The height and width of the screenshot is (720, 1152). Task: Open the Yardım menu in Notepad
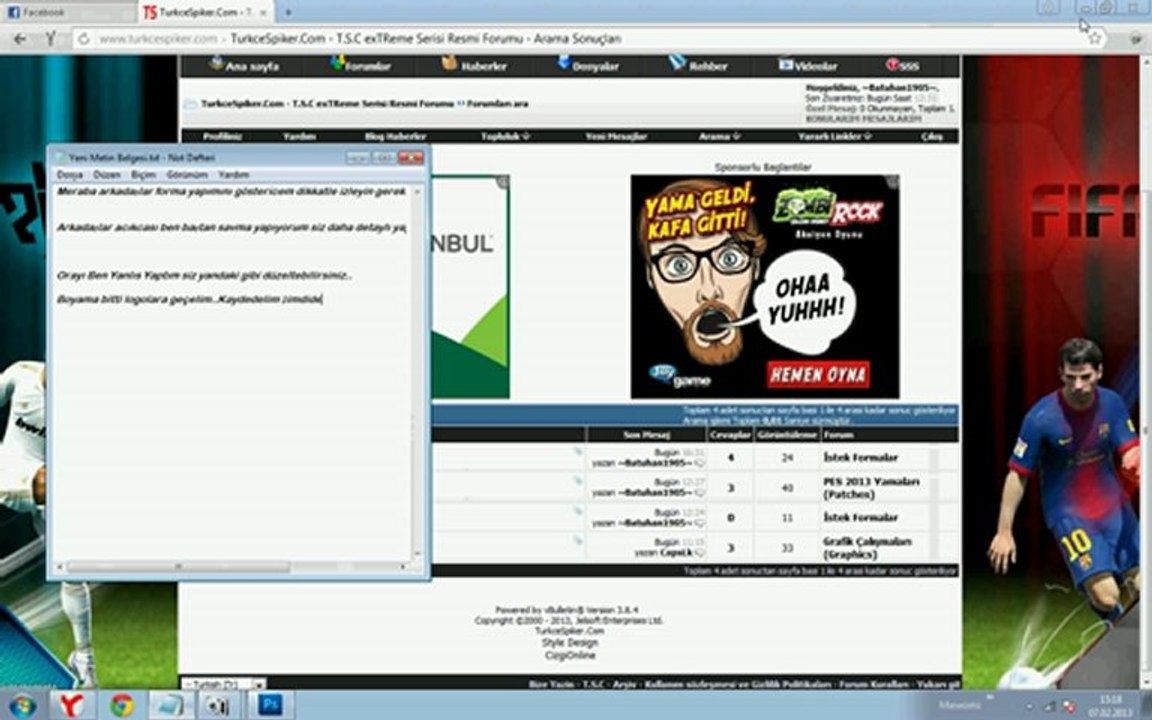point(234,175)
